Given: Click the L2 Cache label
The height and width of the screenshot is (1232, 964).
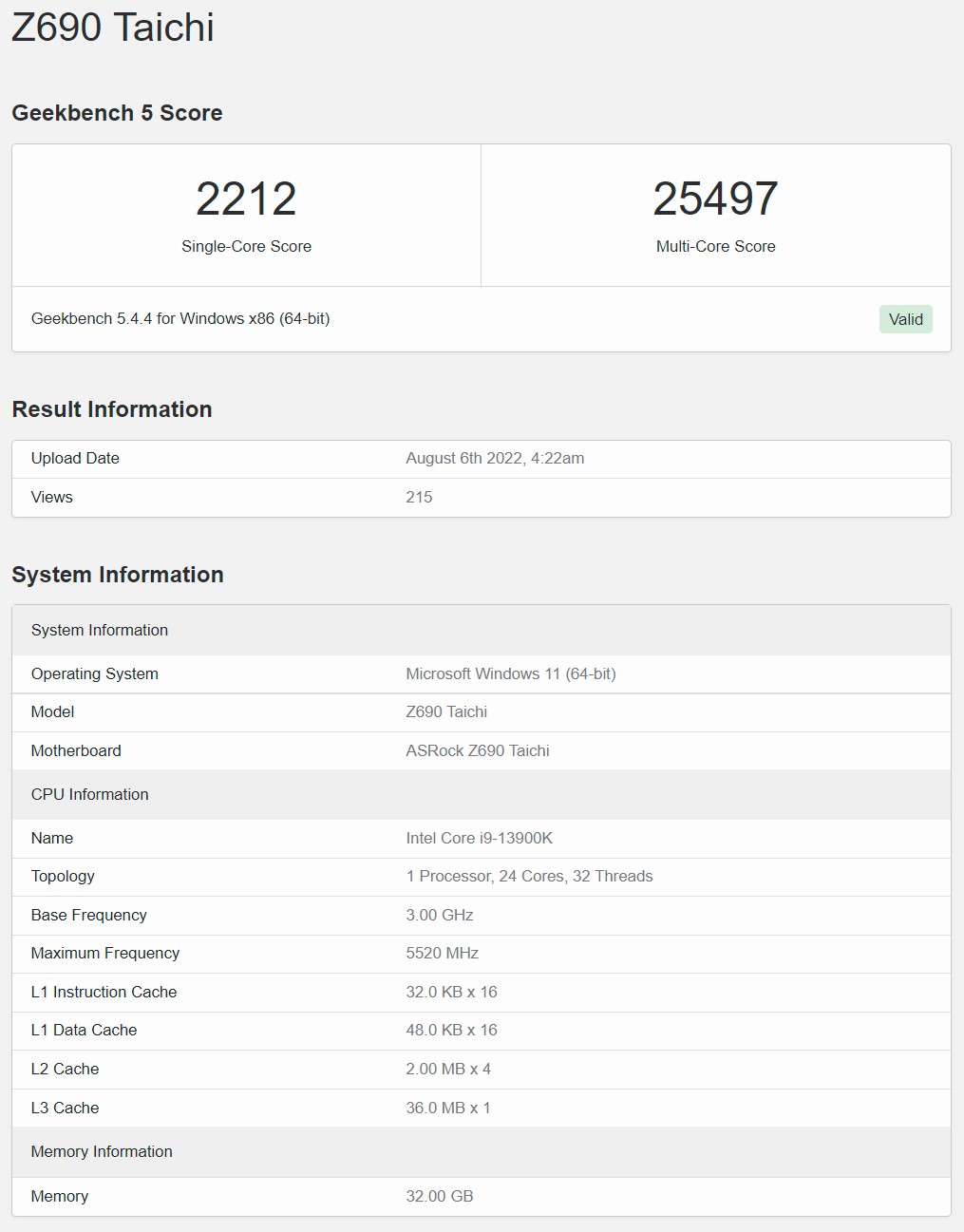Looking at the screenshot, I should [x=66, y=1069].
